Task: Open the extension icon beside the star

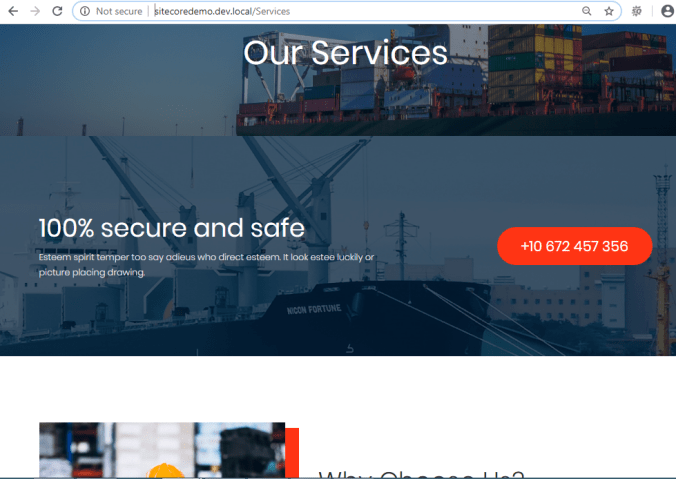Action: coord(637,11)
